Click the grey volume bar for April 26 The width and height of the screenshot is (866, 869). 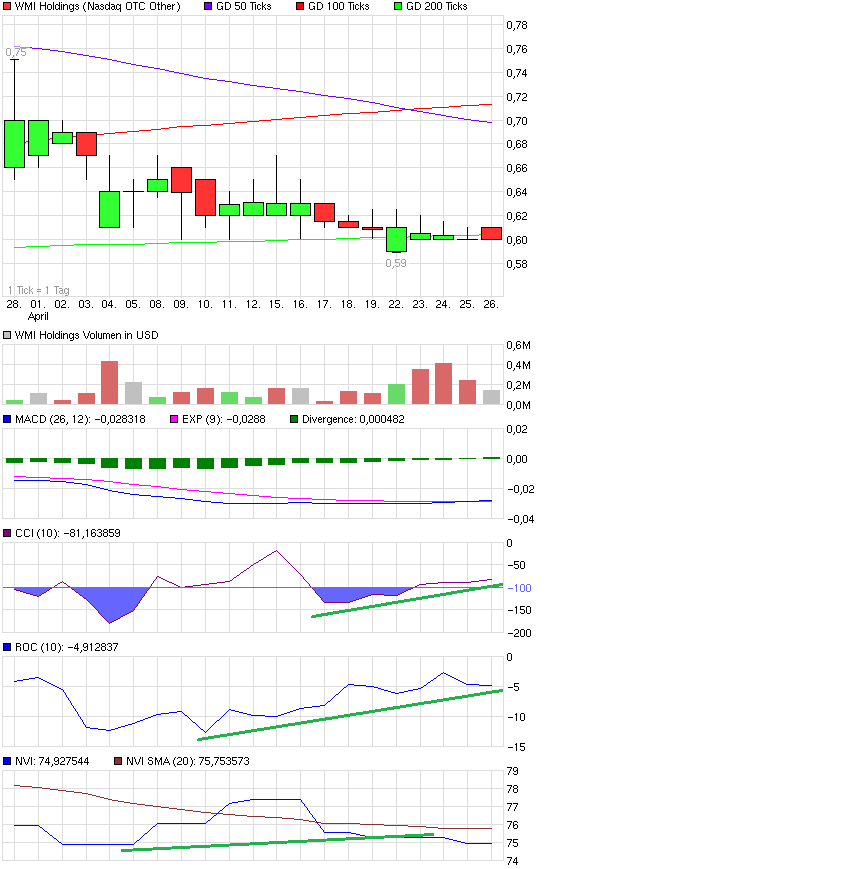tap(491, 397)
